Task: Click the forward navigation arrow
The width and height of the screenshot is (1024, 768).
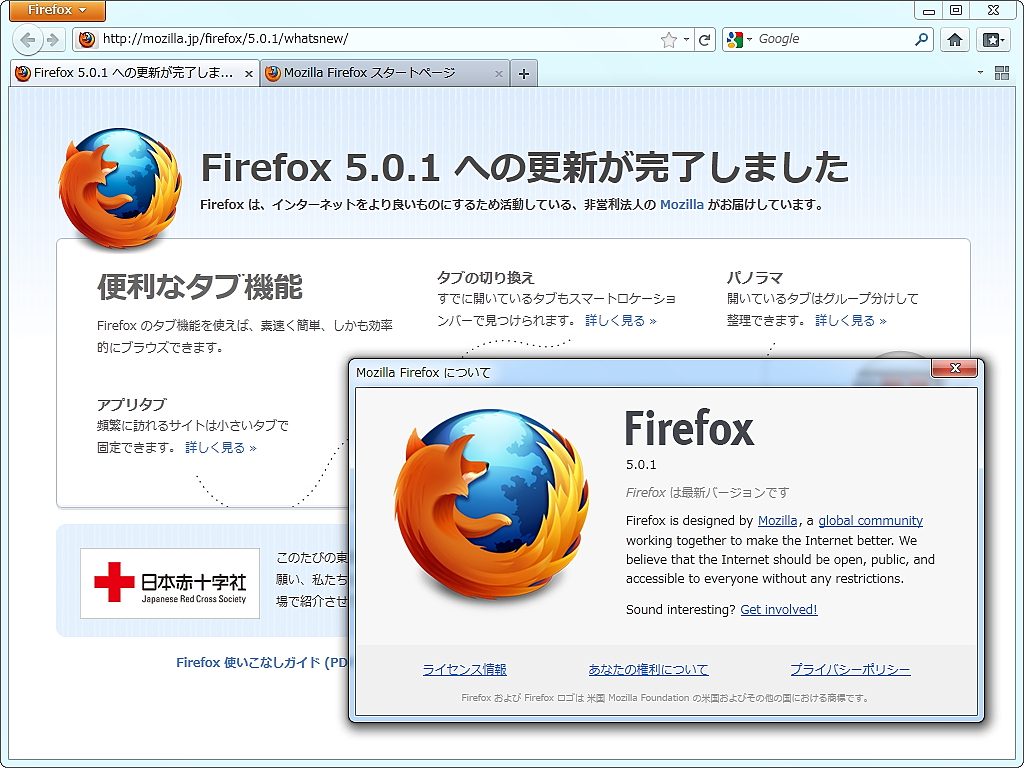Action: coord(53,40)
